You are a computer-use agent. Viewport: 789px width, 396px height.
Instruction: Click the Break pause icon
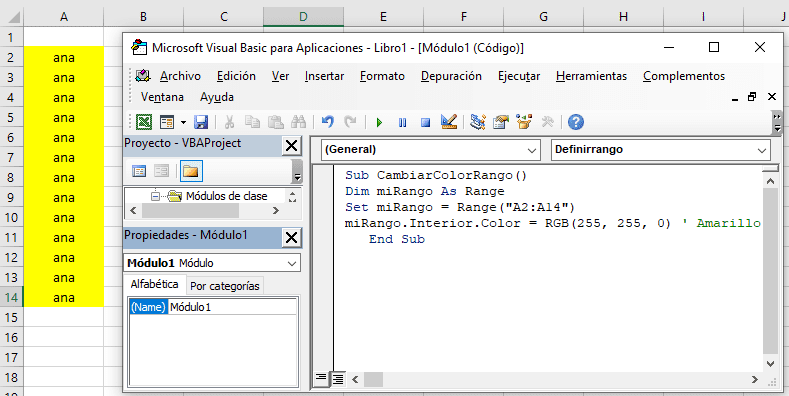(403, 122)
